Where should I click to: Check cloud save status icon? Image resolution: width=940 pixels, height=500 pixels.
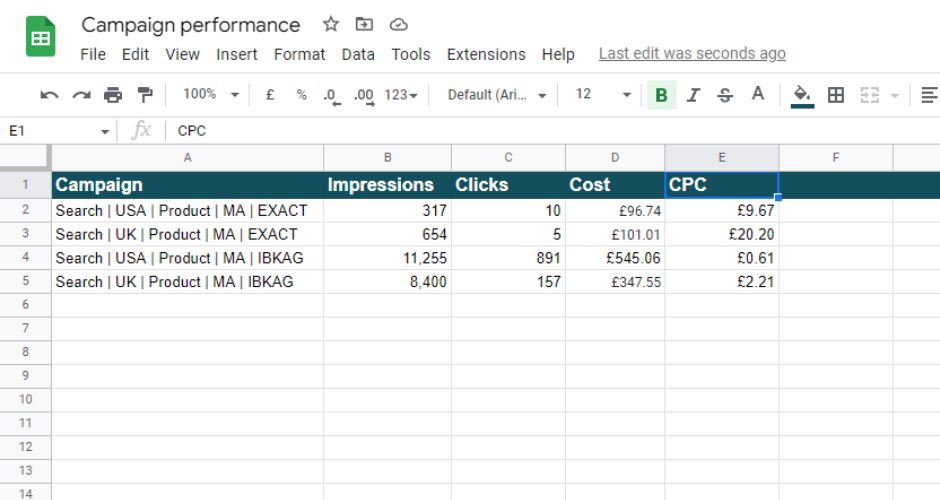[398, 24]
